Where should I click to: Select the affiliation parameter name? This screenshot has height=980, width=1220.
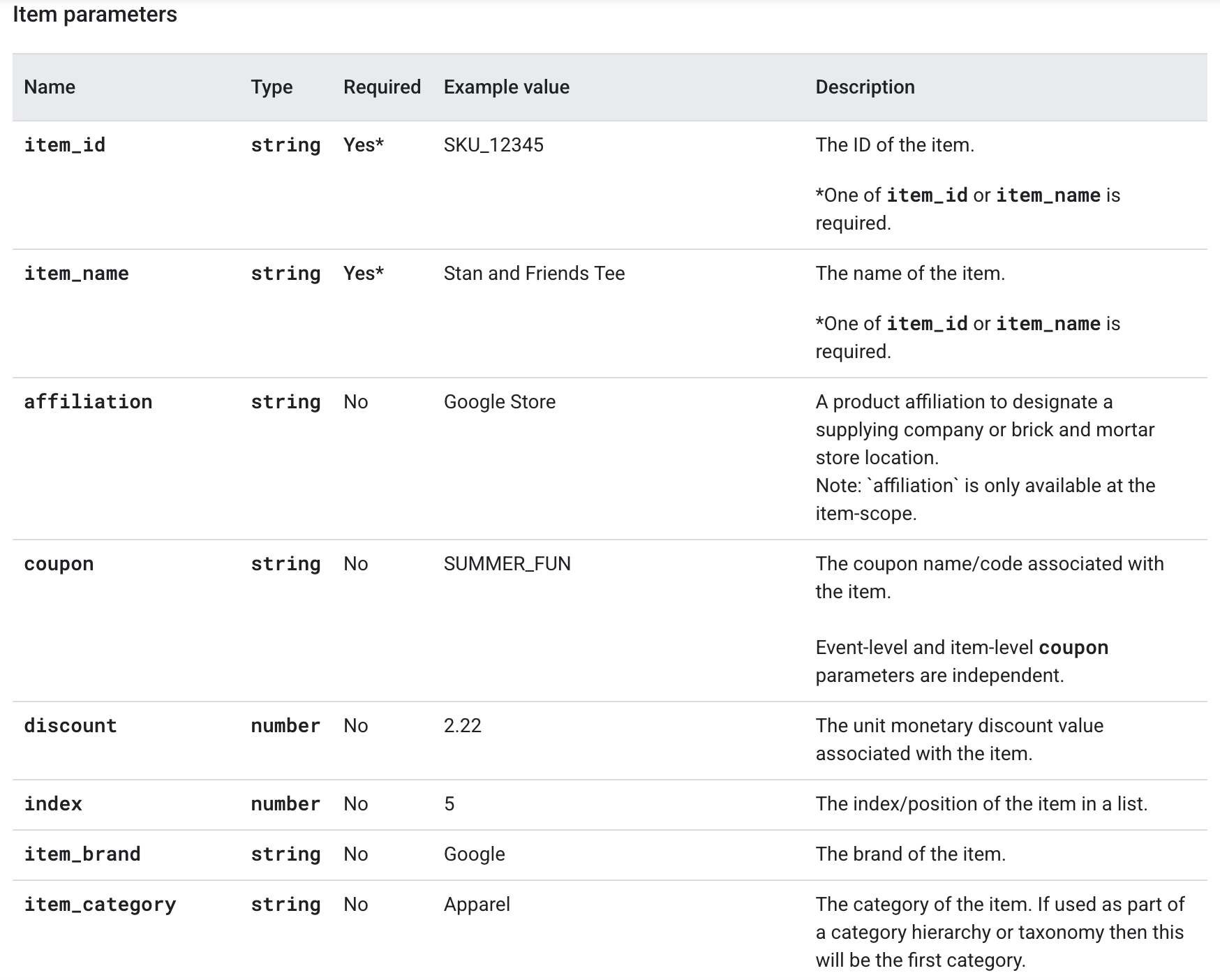pos(88,401)
